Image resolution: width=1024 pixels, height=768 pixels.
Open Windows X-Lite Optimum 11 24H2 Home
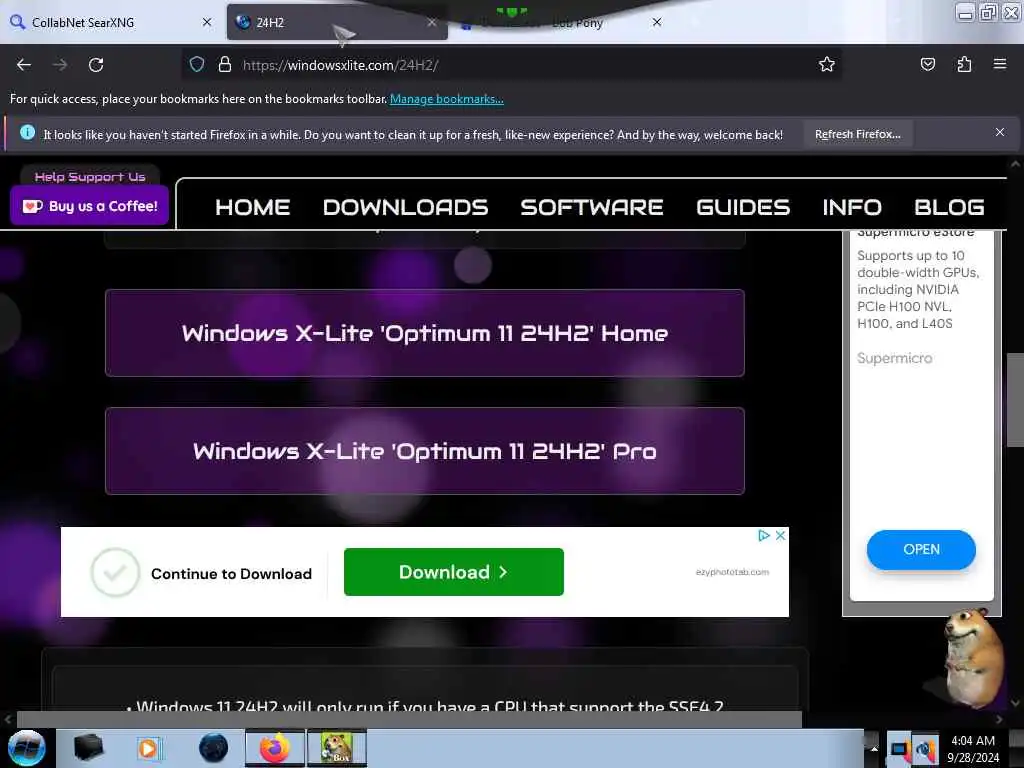click(x=424, y=333)
